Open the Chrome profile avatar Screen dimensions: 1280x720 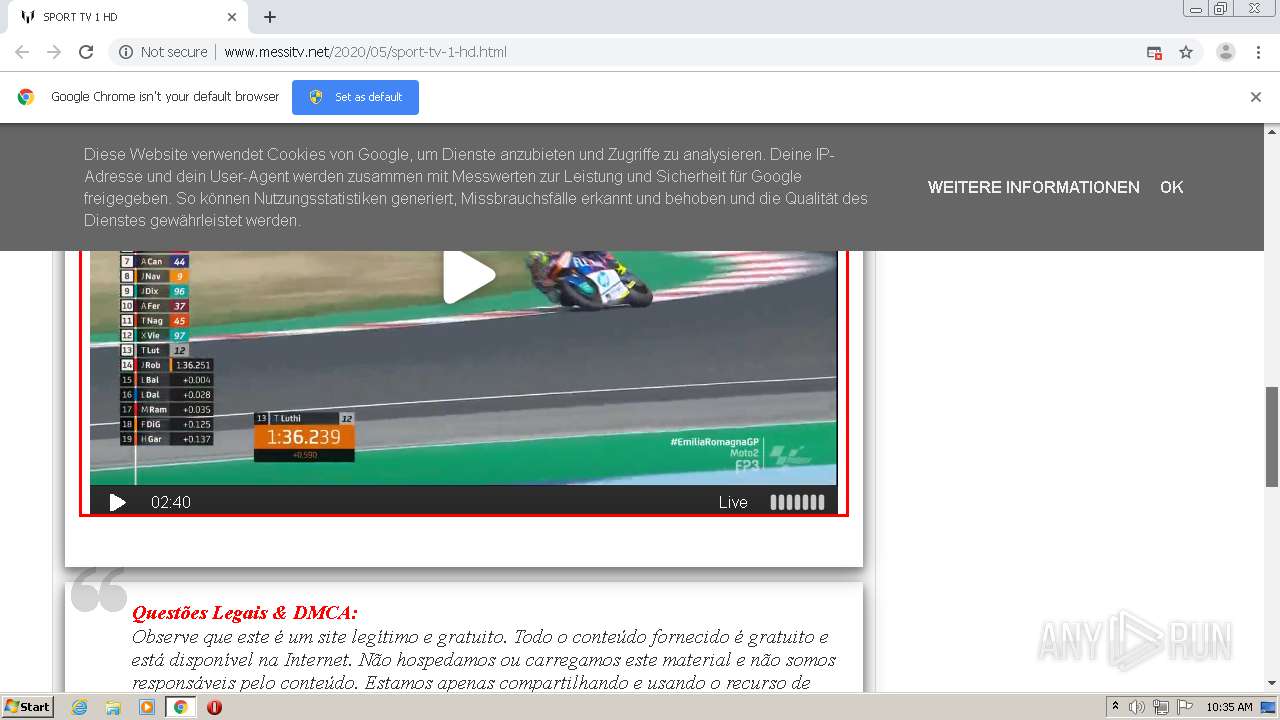1225,52
